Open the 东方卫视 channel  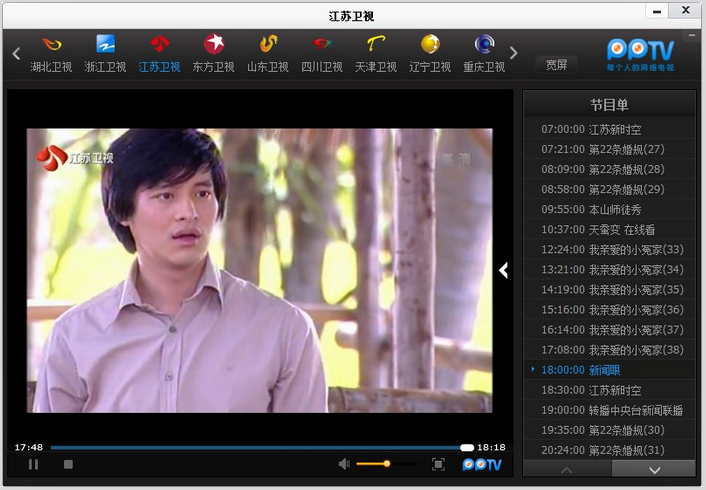coord(213,45)
